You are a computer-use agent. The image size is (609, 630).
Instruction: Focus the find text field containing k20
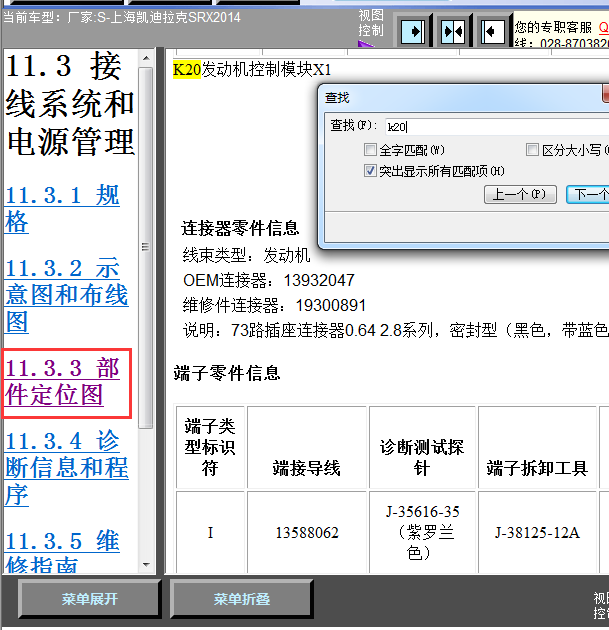pos(497,127)
